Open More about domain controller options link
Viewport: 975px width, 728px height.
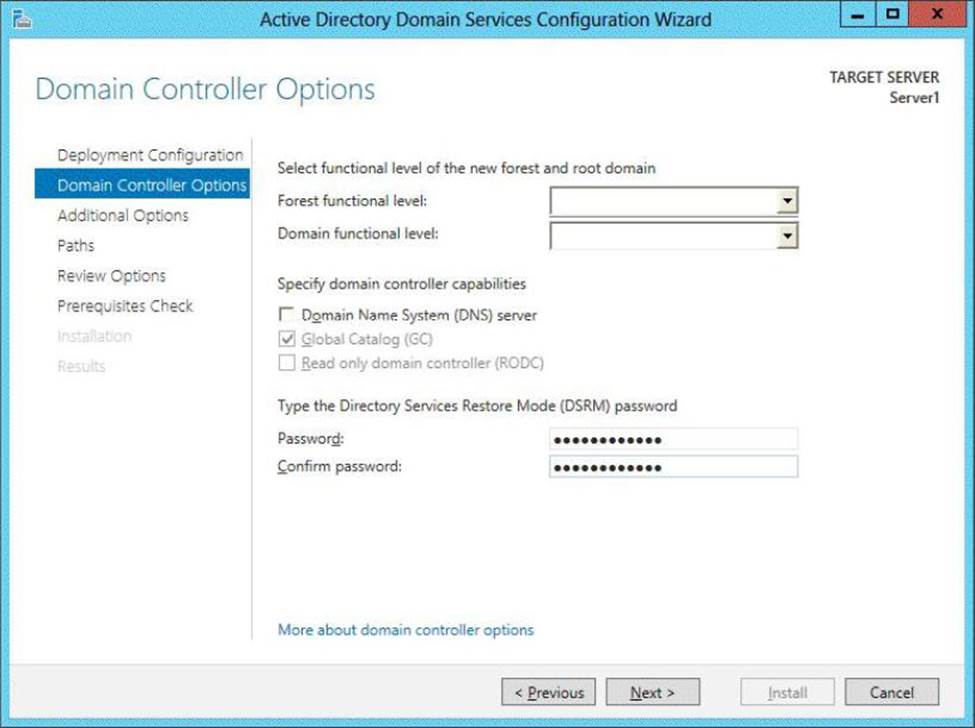[405, 630]
